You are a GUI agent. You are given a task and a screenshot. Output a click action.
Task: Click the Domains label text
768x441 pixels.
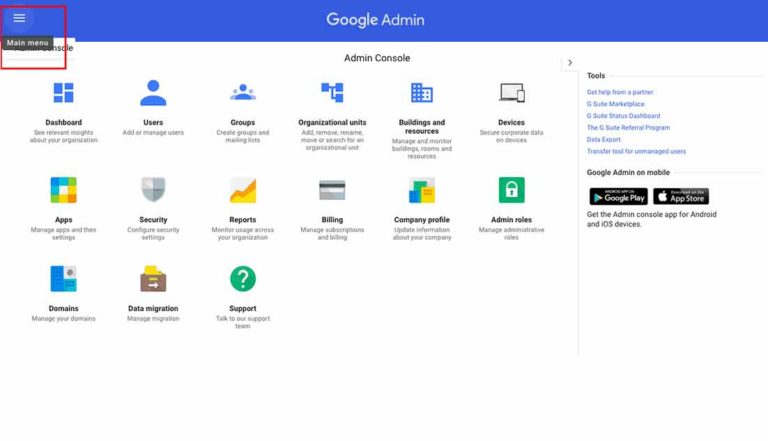pyautogui.click(x=64, y=309)
